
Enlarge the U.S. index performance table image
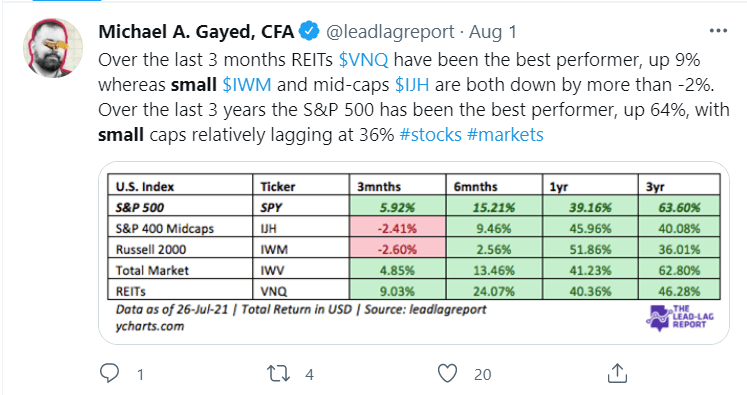[x=414, y=253]
